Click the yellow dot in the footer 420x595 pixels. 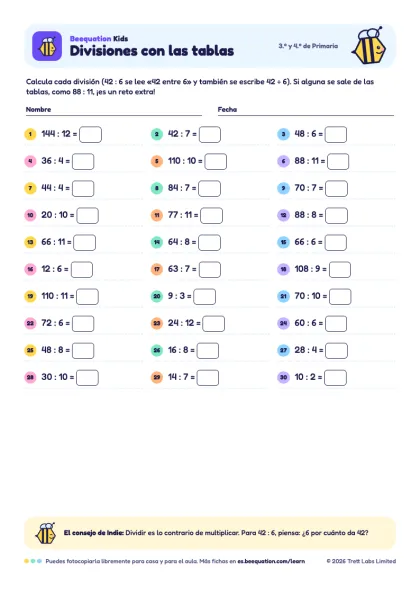(26, 561)
